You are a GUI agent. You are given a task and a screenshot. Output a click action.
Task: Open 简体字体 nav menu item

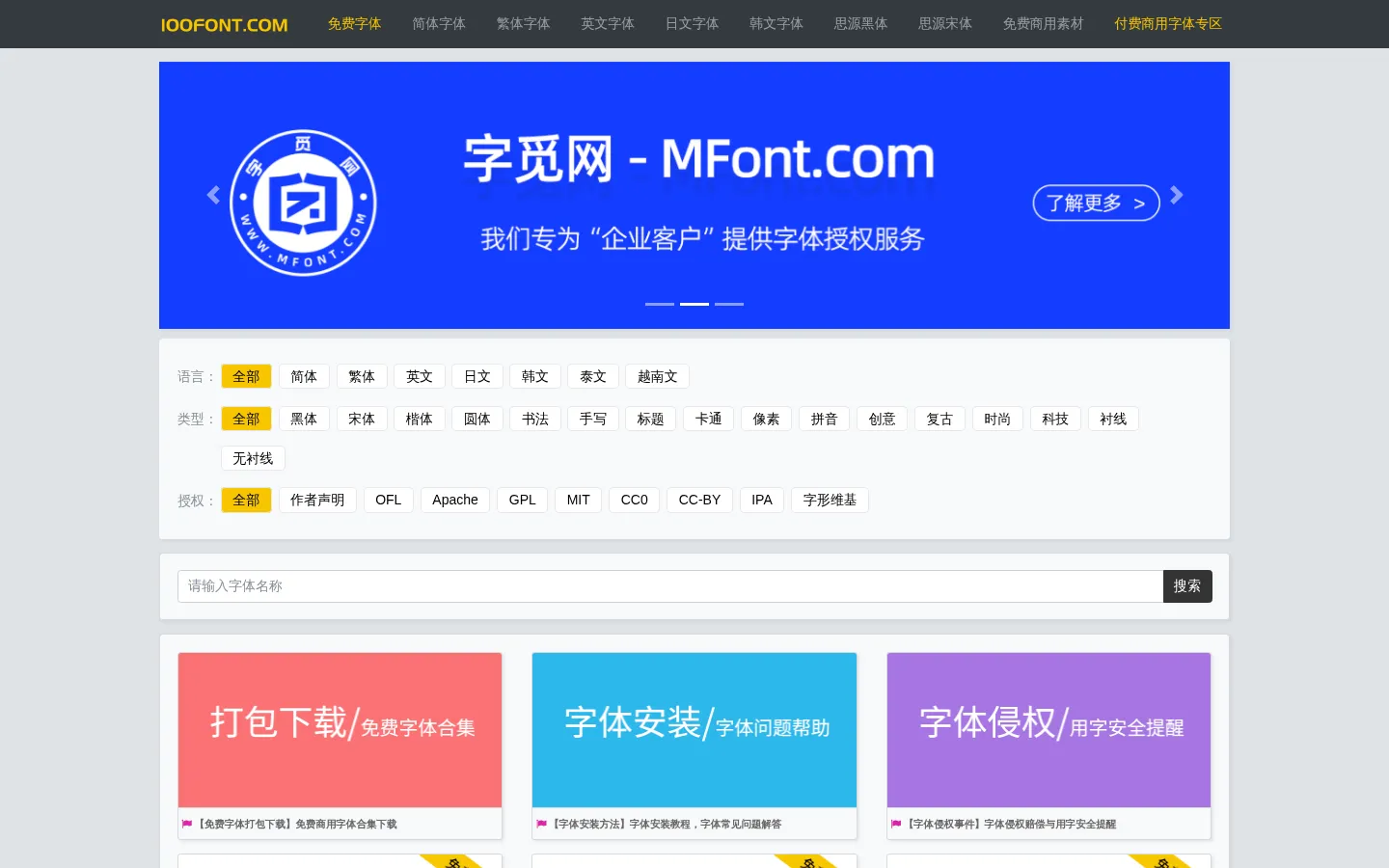click(x=439, y=24)
